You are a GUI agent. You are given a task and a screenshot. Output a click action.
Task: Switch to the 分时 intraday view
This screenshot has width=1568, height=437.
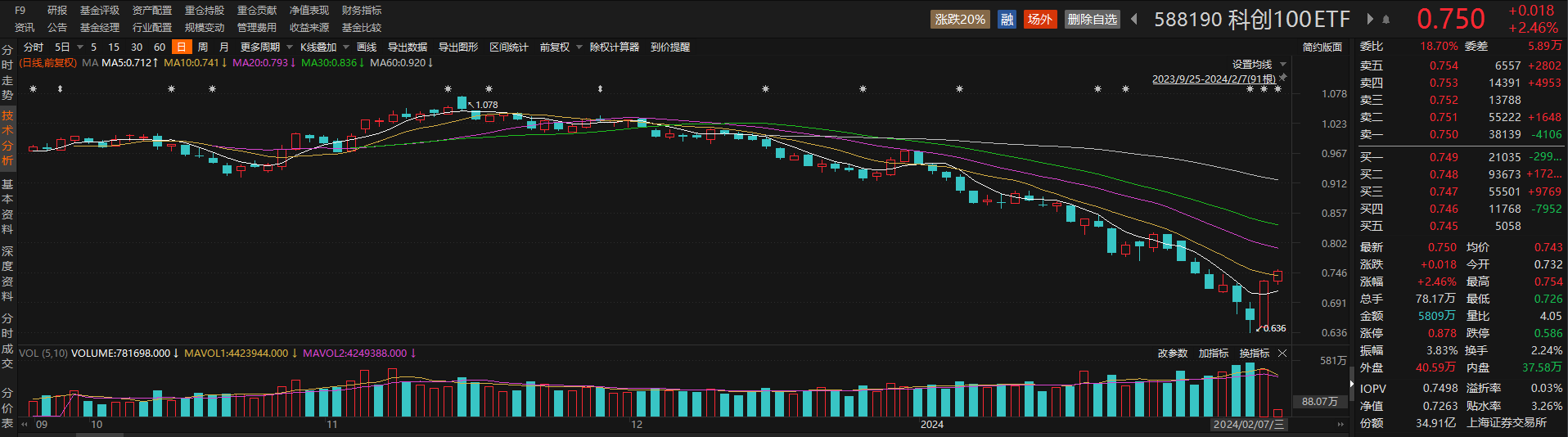(x=34, y=47)
